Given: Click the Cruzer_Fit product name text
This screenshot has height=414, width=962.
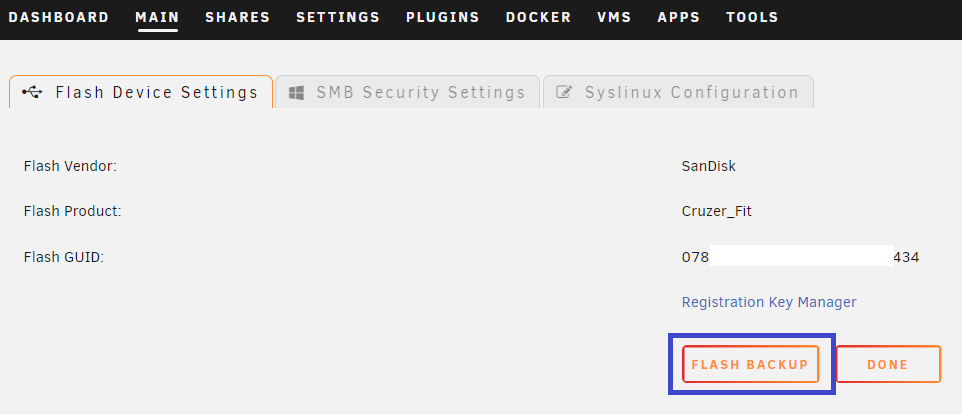Looking at the screenshot, I should point(717,212).
